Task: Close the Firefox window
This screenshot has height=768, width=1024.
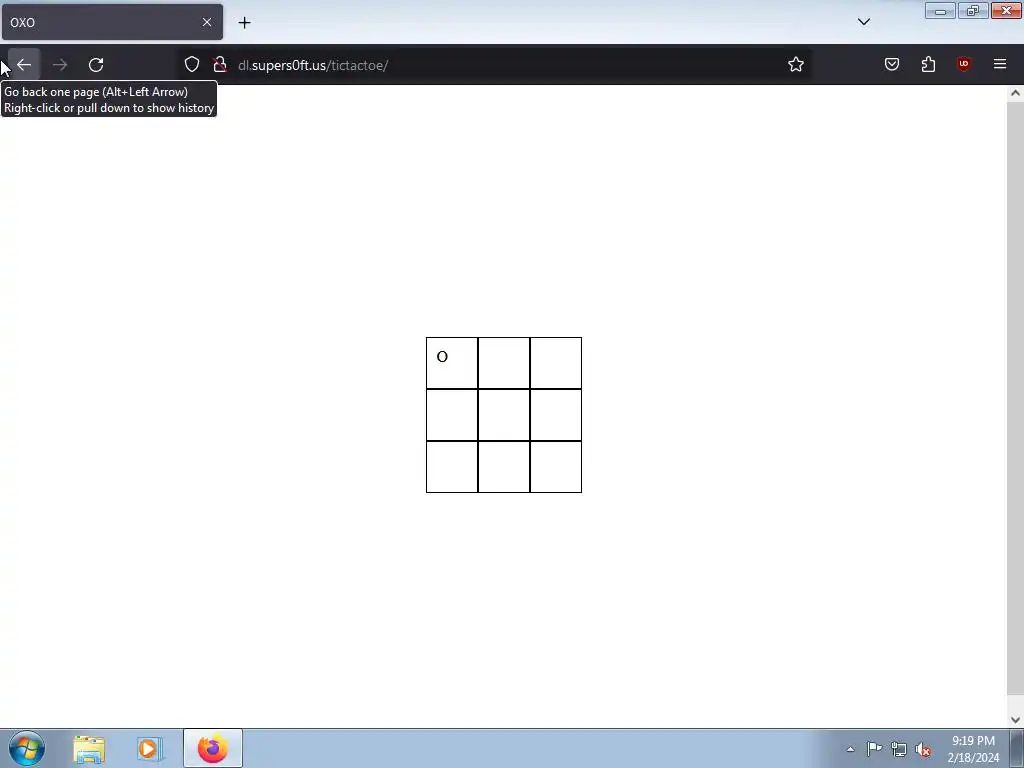Action: coord(1006,10)
